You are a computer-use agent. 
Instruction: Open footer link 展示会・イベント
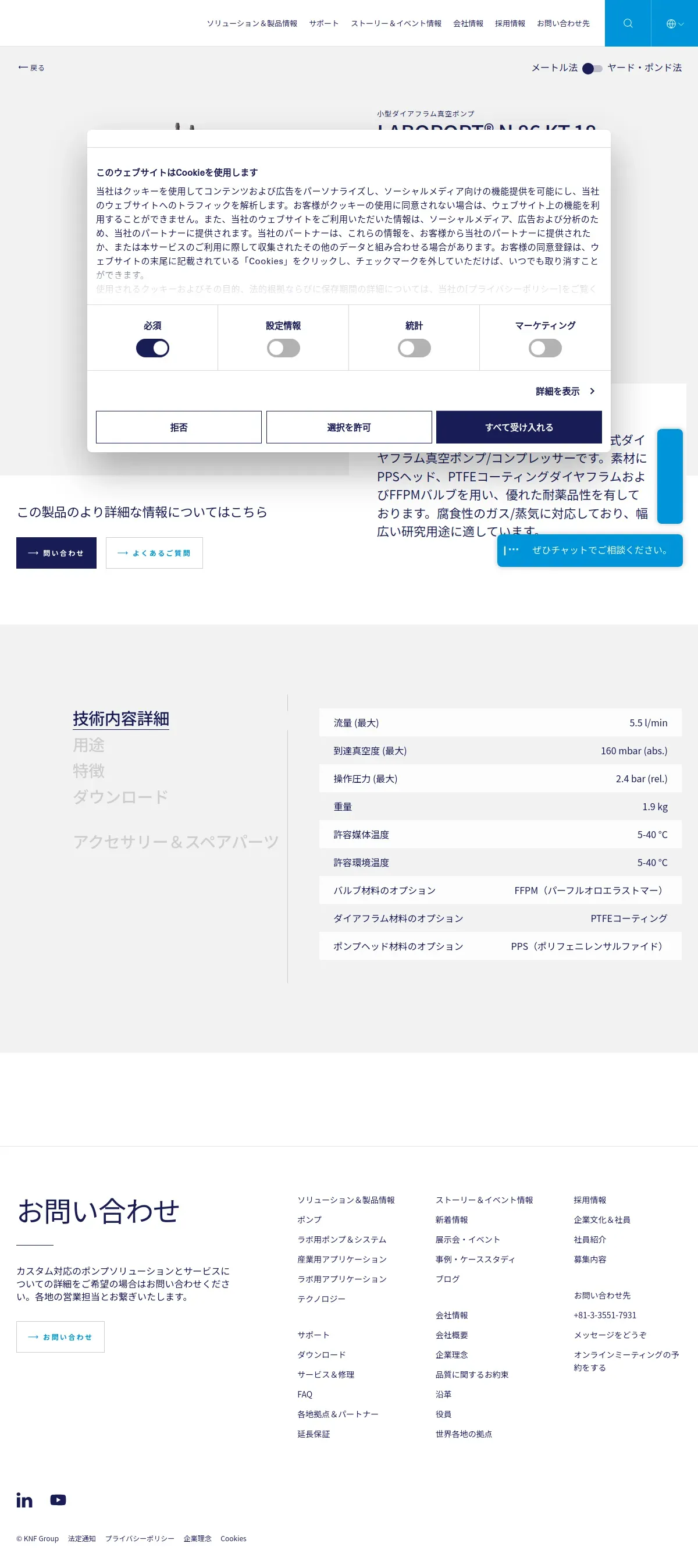pyautogui.click(x=467, y=1239)
